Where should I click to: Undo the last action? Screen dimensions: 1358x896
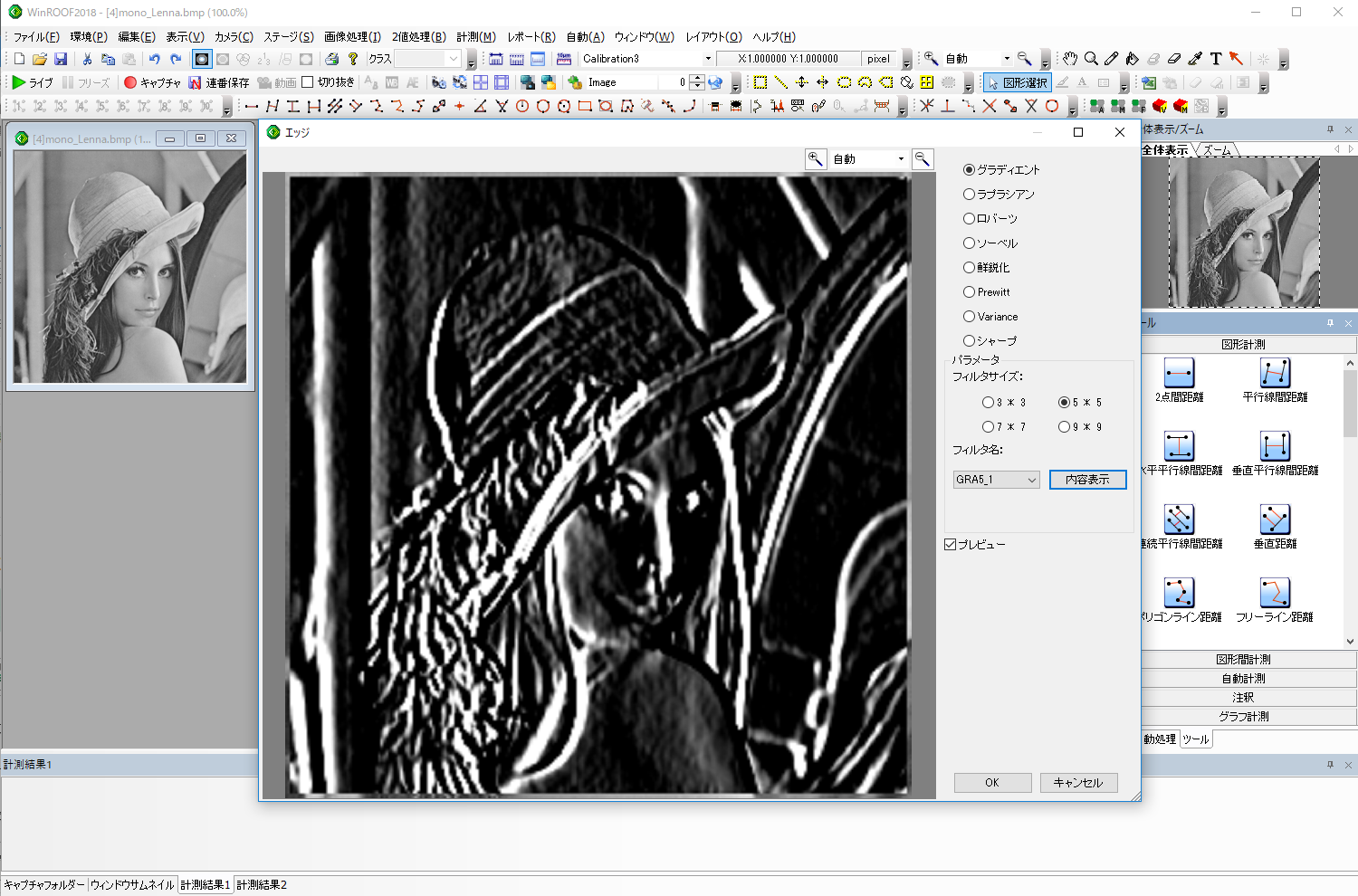[155, 59]
